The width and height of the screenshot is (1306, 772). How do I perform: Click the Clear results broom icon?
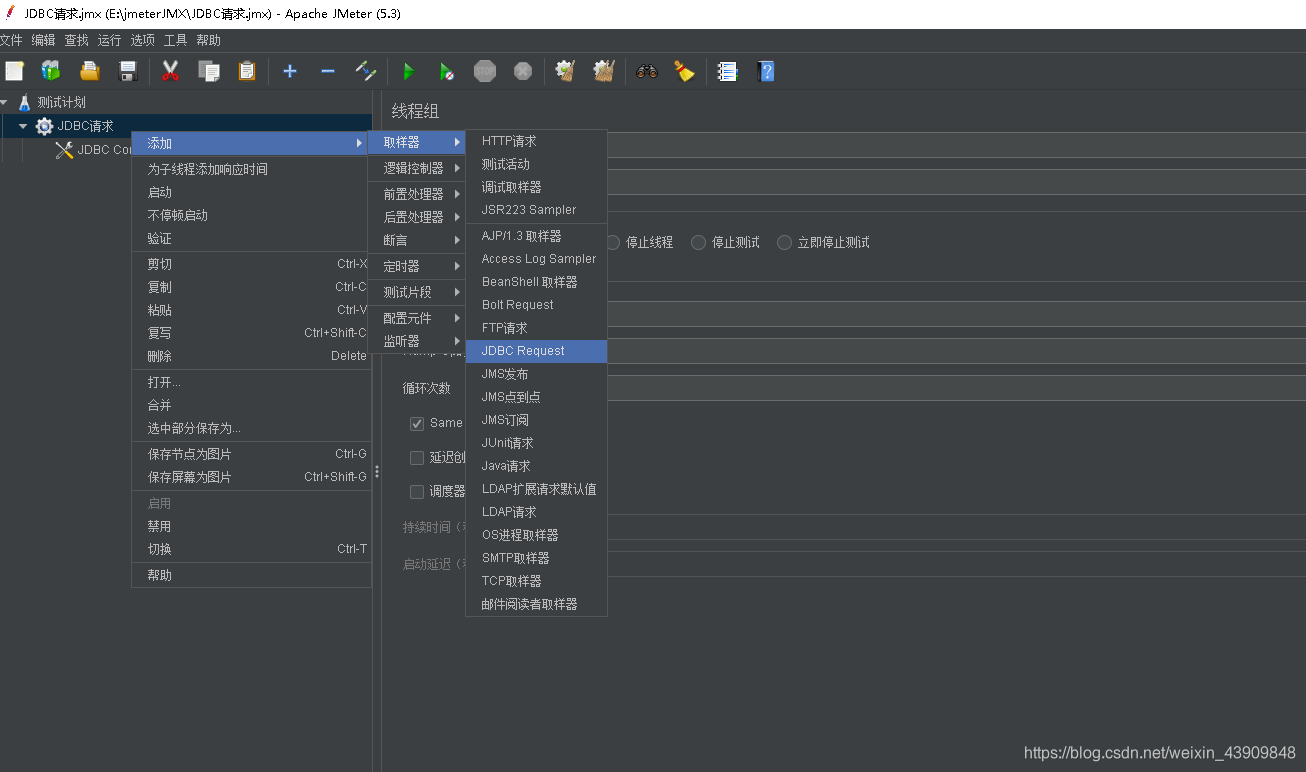click(565, 71)
